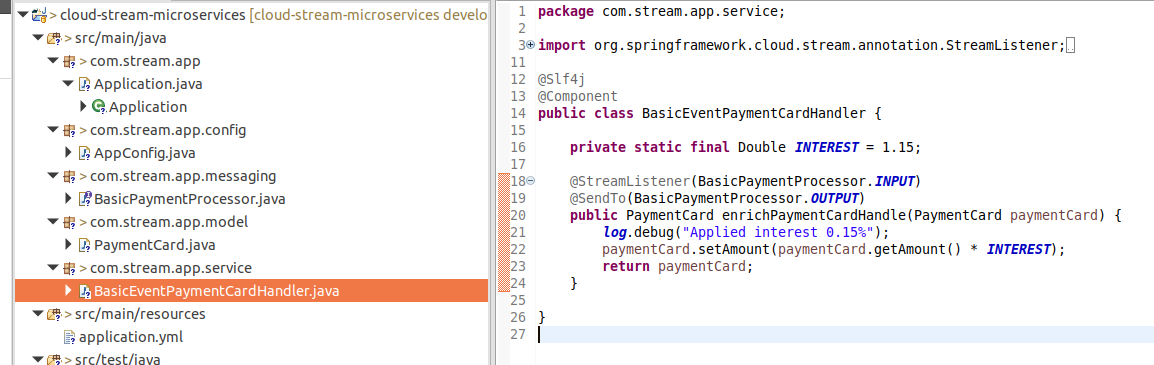
Task: Expand the BasicEventPaymentCardHandler.java tree node
Action: pyautogui.click(x=69, y=291)
